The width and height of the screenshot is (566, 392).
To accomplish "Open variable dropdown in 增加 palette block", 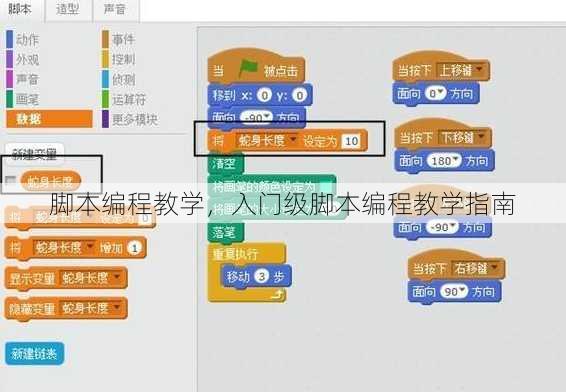I will [90, 247].
